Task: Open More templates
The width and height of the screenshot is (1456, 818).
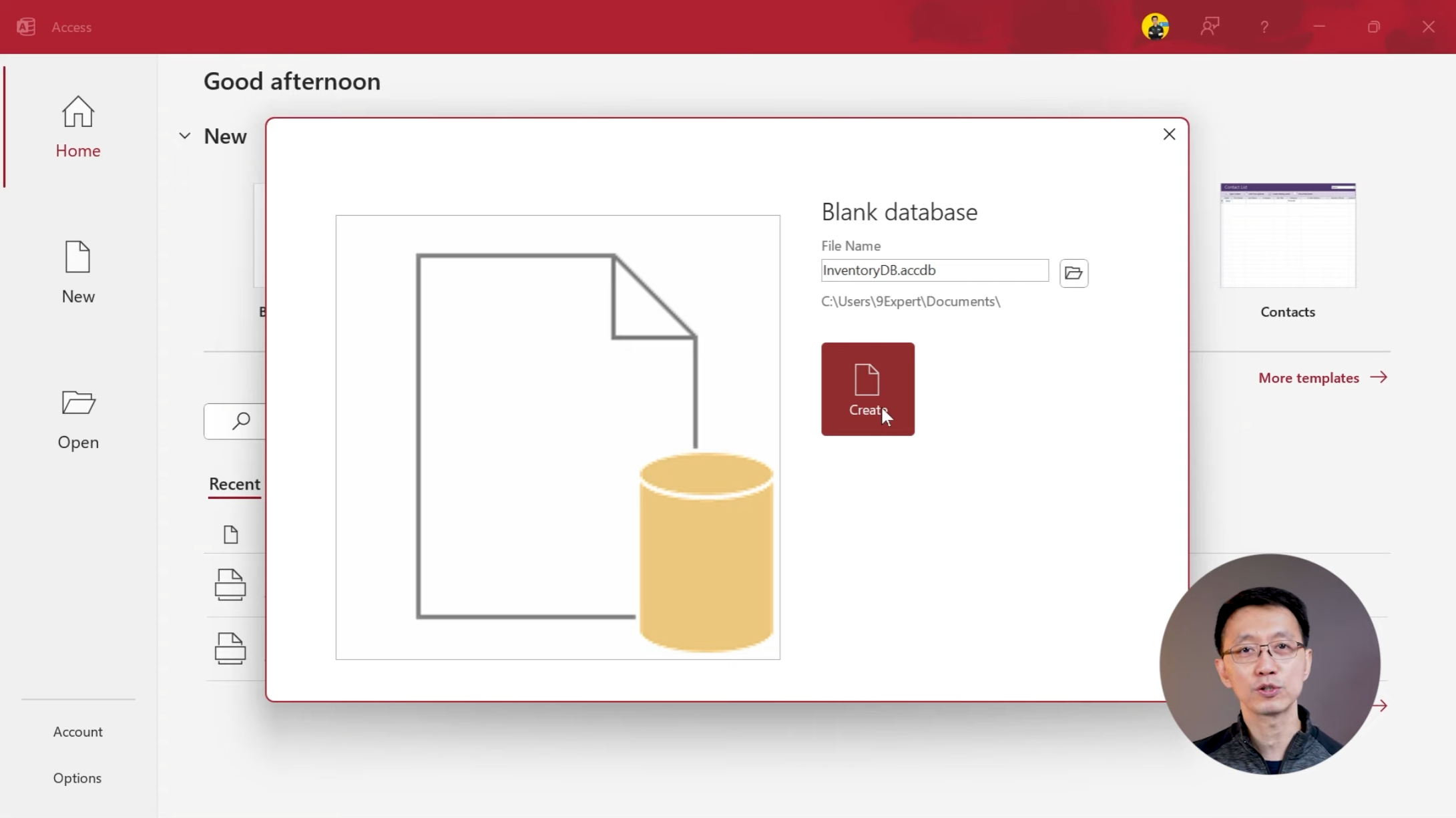Action: click(x=1321, y=377)
